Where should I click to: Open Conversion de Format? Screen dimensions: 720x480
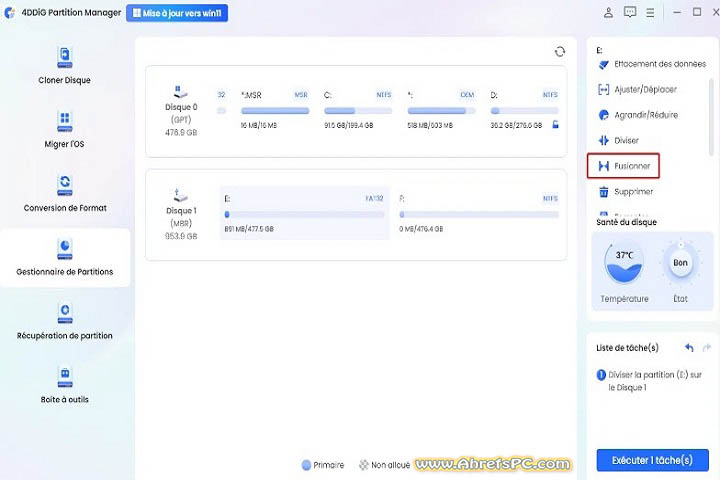(65, 193)
